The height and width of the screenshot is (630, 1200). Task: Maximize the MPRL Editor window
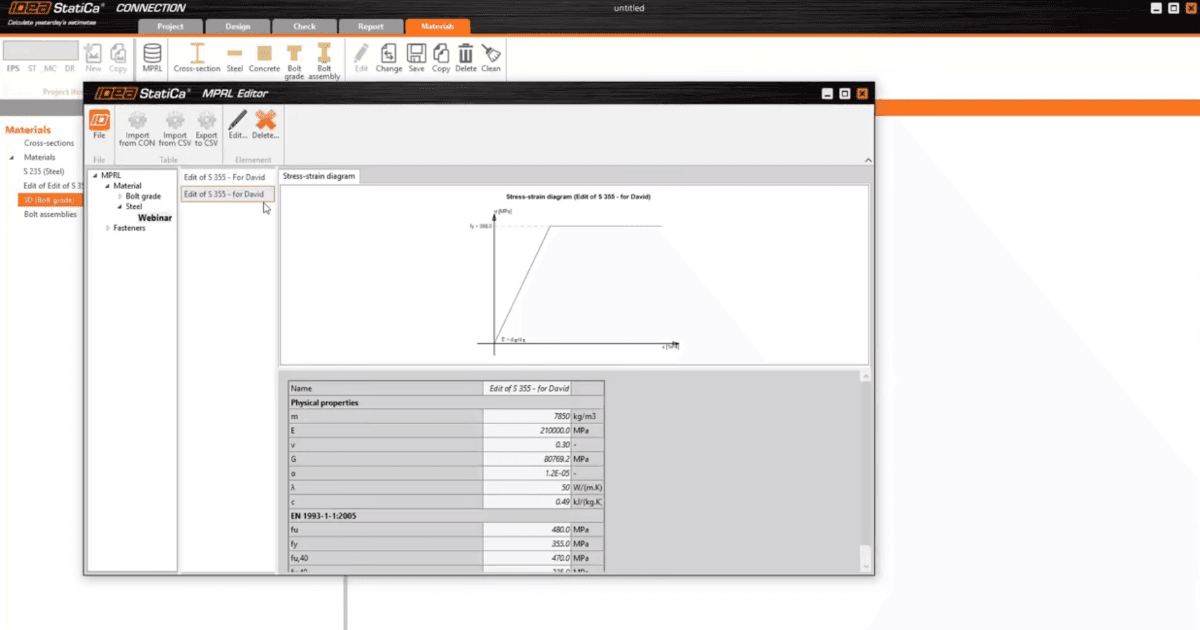(844, 93)
